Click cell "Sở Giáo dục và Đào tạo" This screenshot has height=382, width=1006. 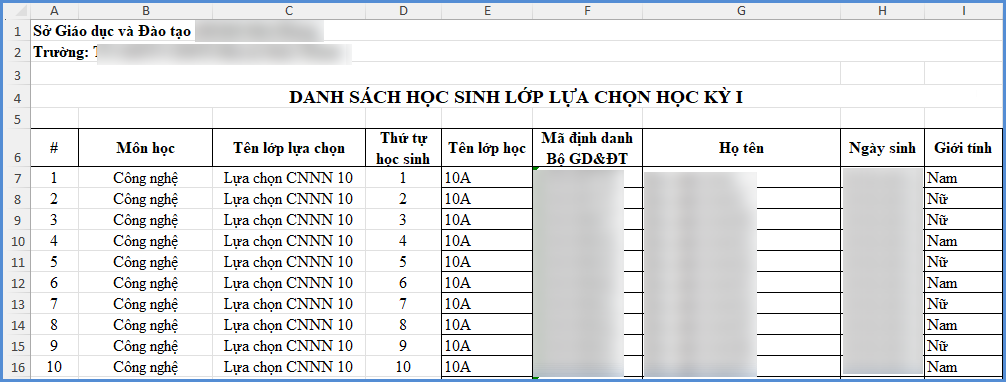tap(112, 31)
